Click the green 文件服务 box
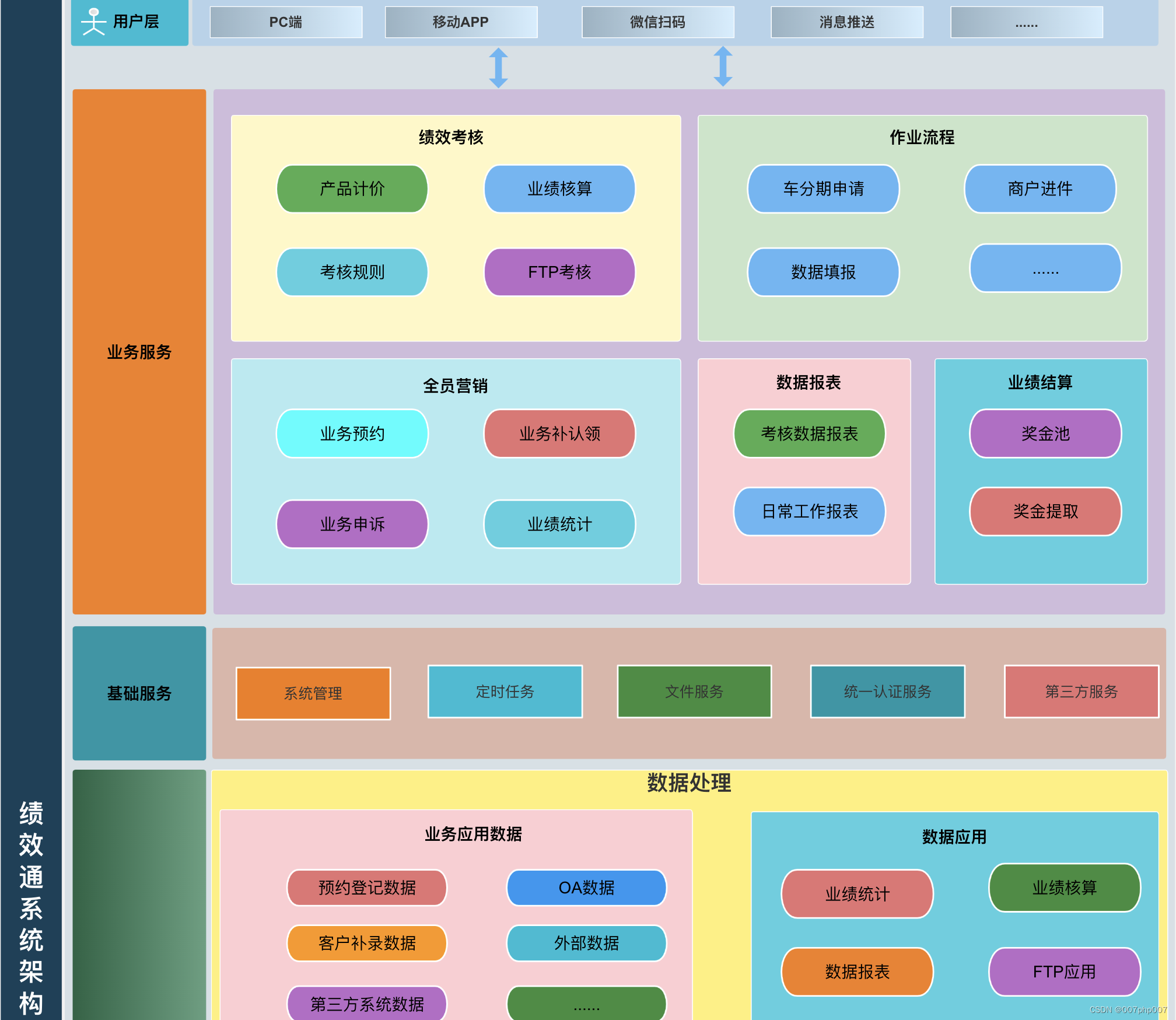This screenshot has height=1020, width=1176. click(695, 691)
